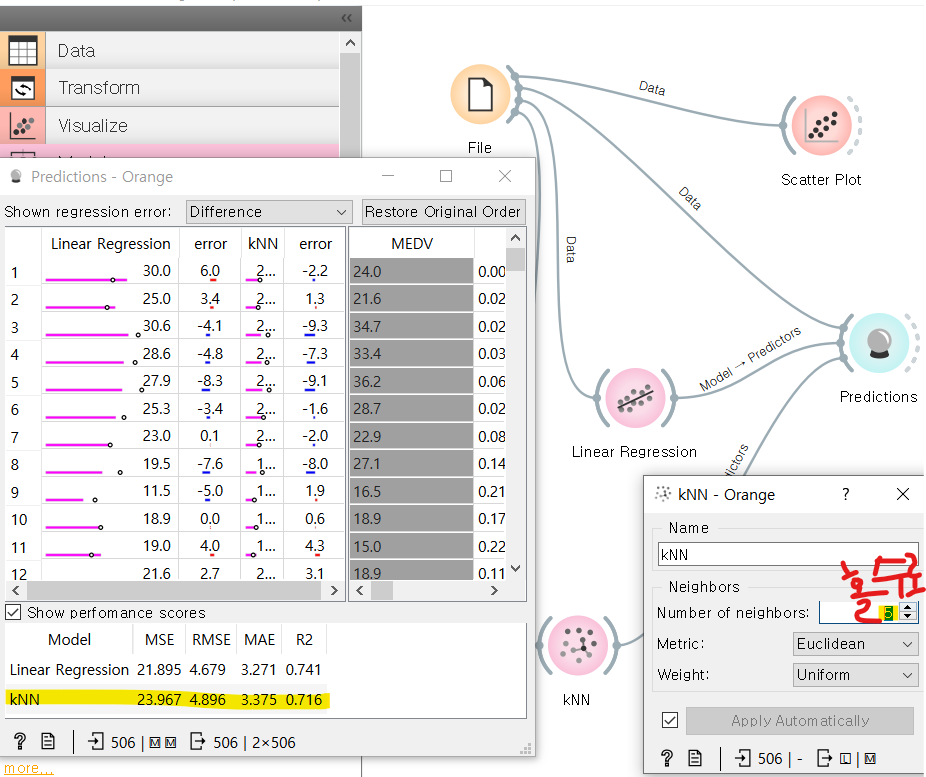
Task: Click Model → Predictors link label
Action: coord(750,359)
